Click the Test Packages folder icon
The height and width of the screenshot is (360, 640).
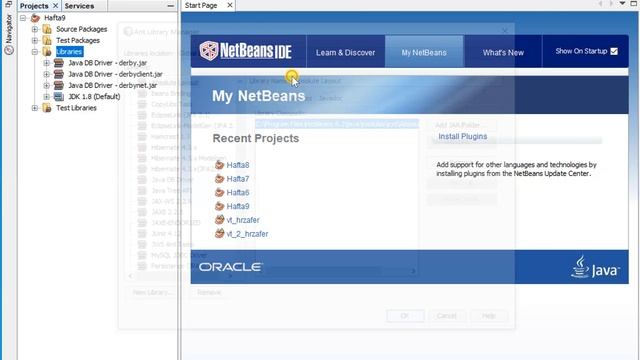click(47, 40)
